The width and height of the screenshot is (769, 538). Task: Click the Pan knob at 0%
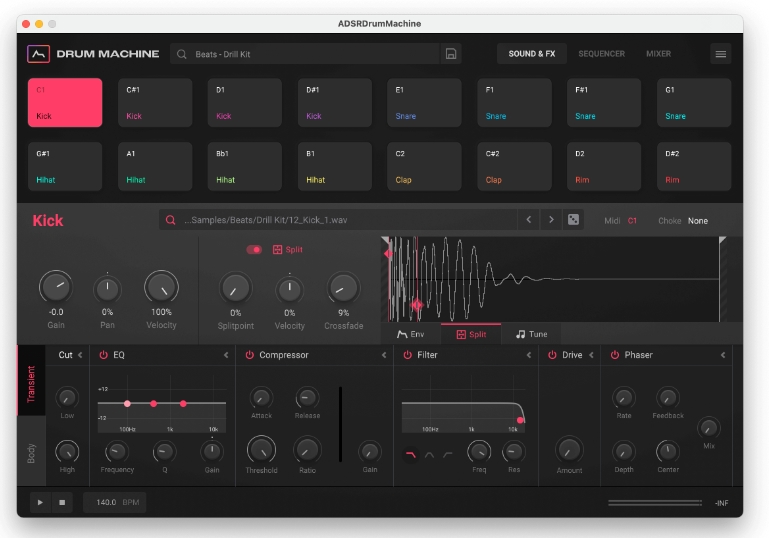107,289
